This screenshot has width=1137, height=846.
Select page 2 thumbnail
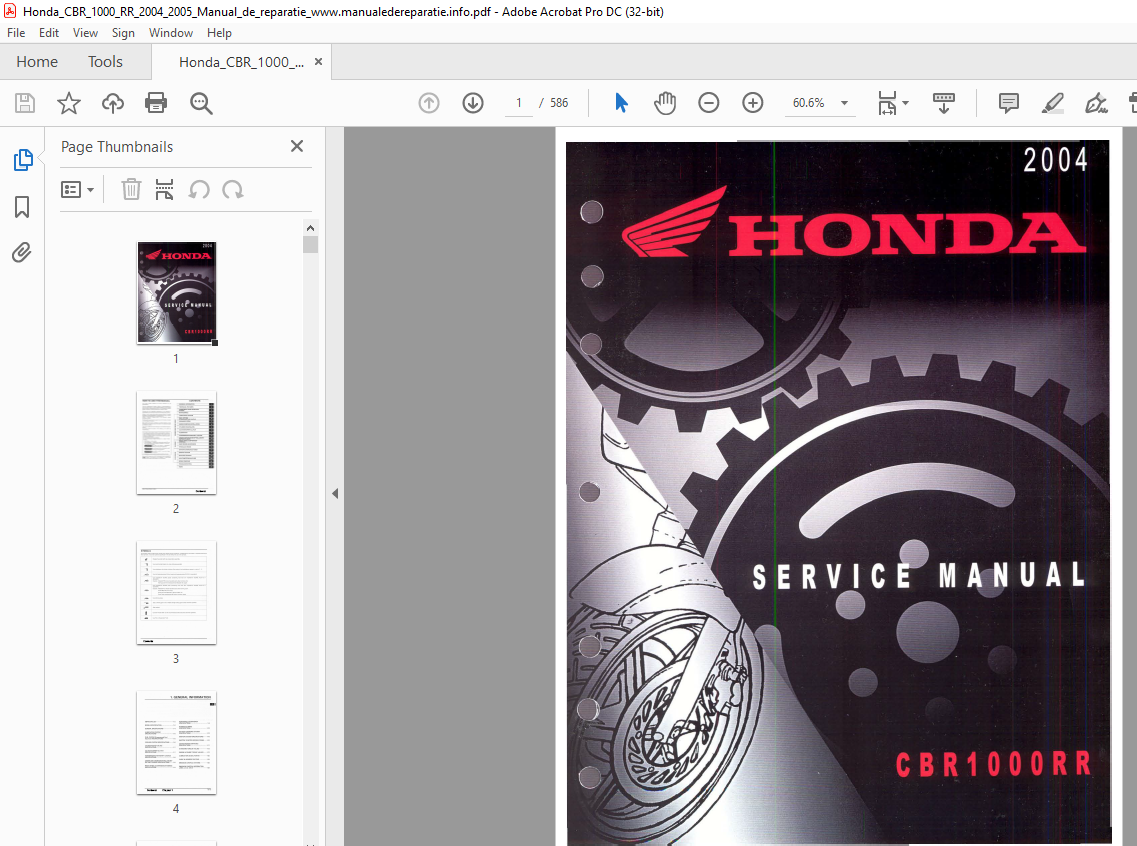(176, 443)
